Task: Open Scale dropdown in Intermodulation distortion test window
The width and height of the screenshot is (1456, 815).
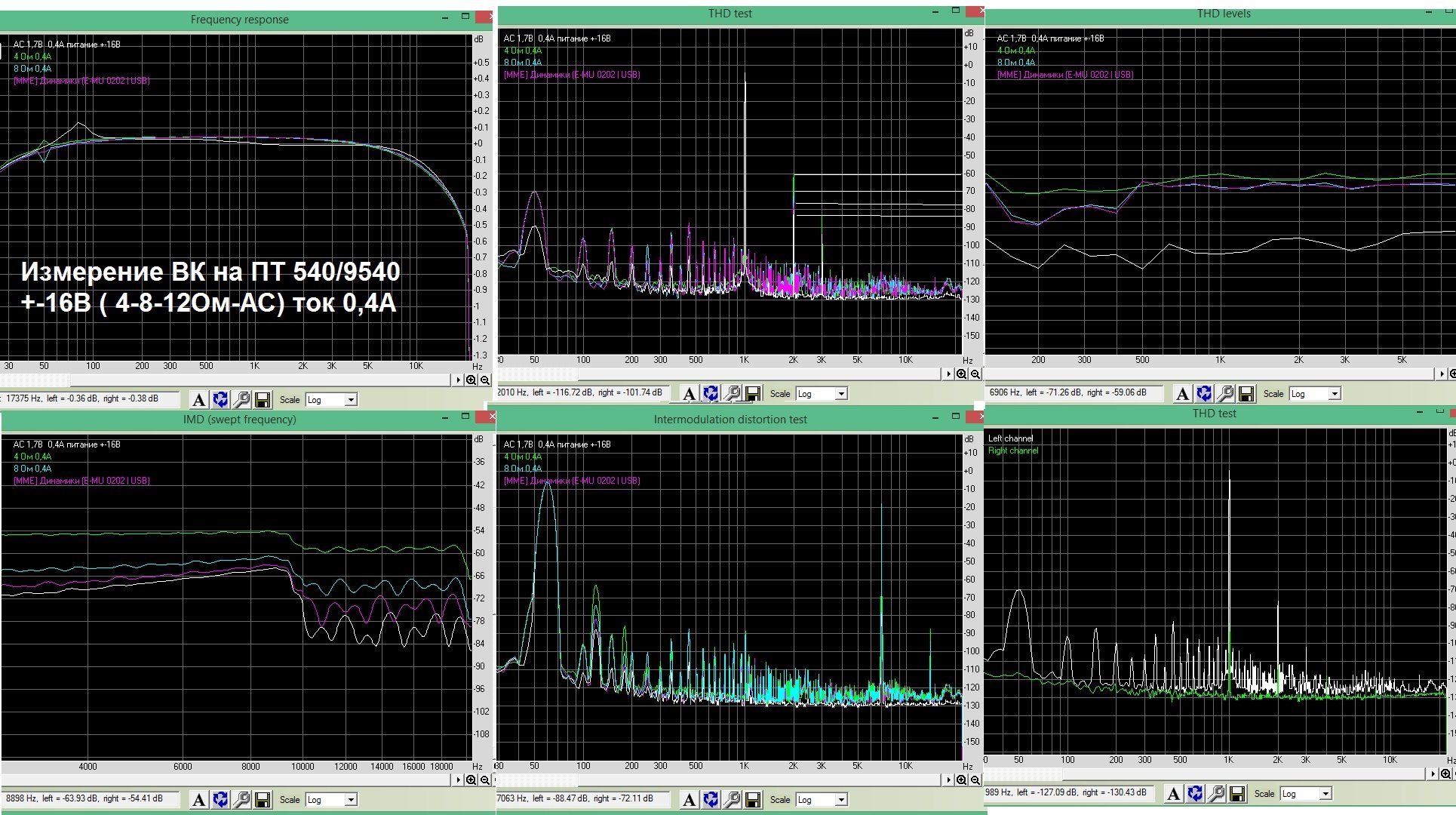Action: click(822, 800)
